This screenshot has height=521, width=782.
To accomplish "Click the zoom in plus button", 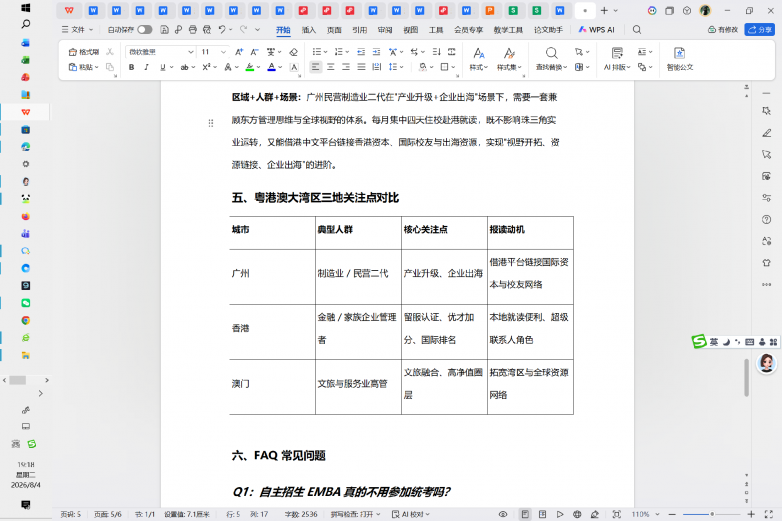I will click(x=751, y=514).
